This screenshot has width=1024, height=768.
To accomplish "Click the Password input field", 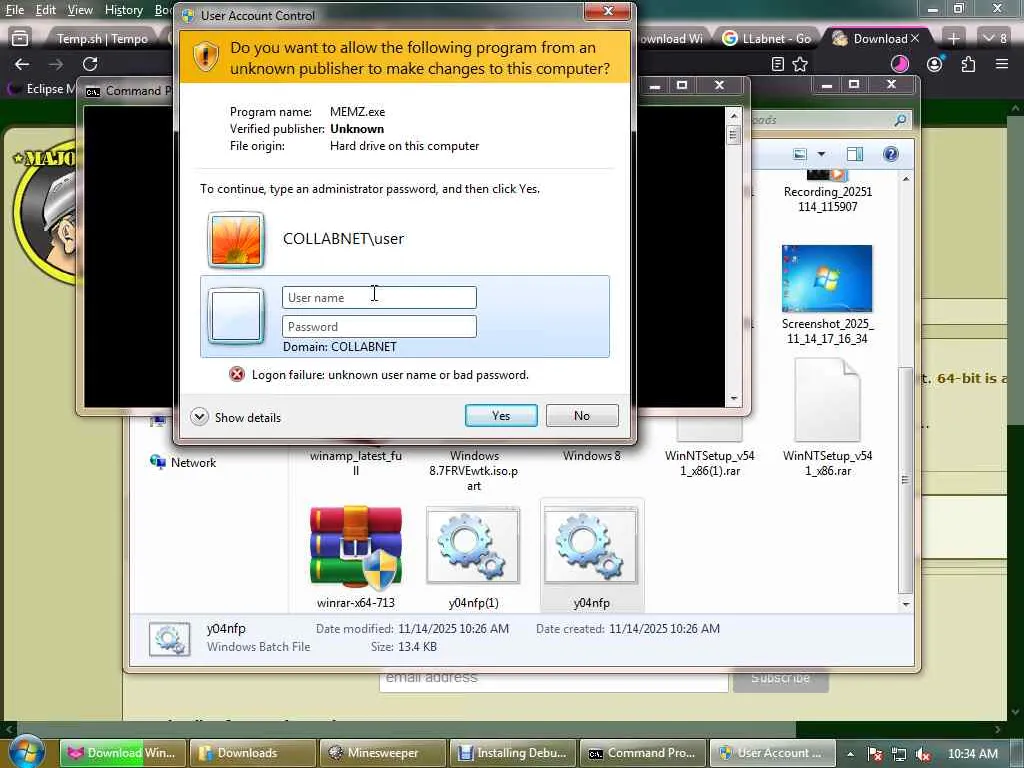I will [379, 327].
